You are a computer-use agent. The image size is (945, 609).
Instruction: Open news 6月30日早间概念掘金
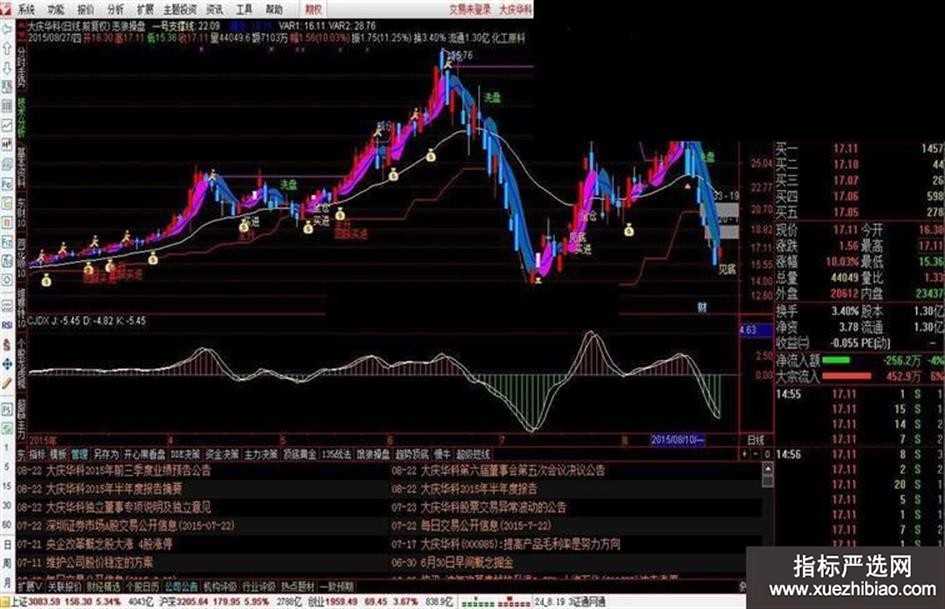click(x=466, y=563)
